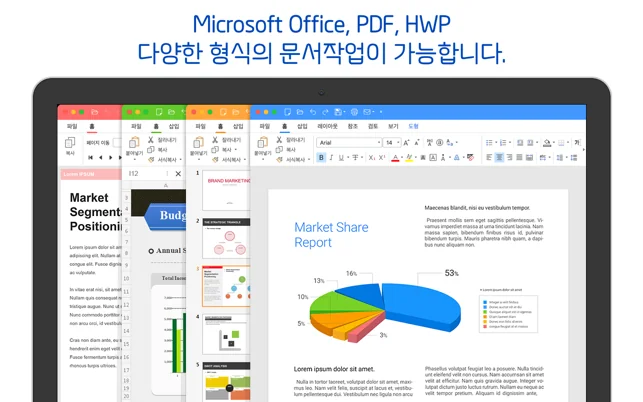Click character border boxed A icon
Viewport: 643px width, 402px height.
click(x=433, y=158)
